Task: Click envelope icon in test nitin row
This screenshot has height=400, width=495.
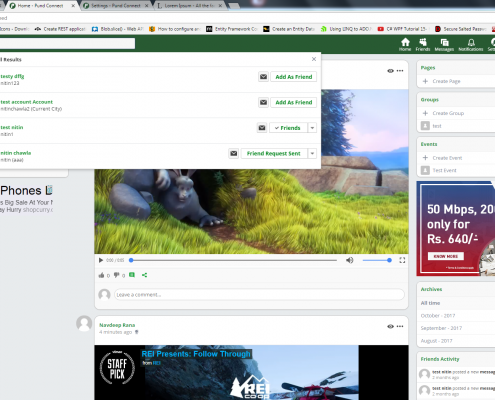Action: pos(262,128)
